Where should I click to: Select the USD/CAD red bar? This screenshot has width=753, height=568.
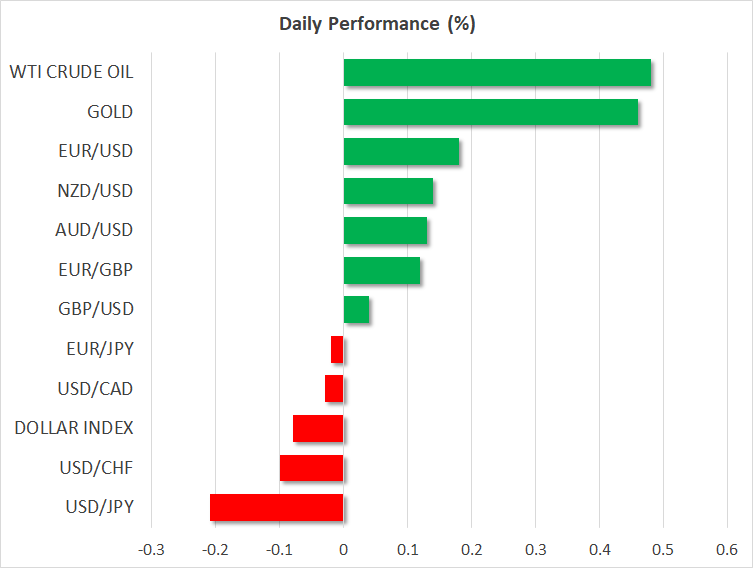click(x=334, y=388)
